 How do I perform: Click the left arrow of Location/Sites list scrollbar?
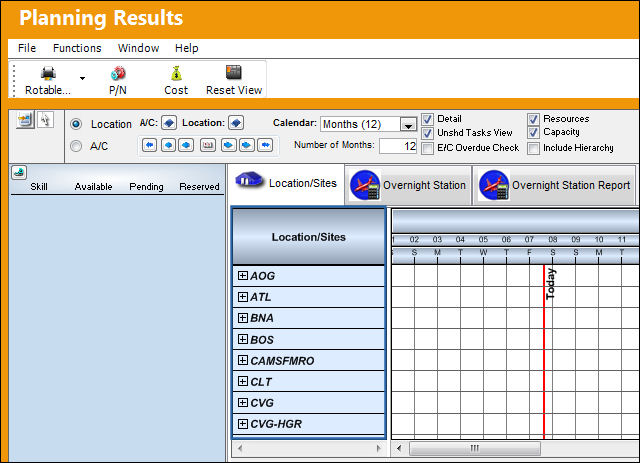240,448
